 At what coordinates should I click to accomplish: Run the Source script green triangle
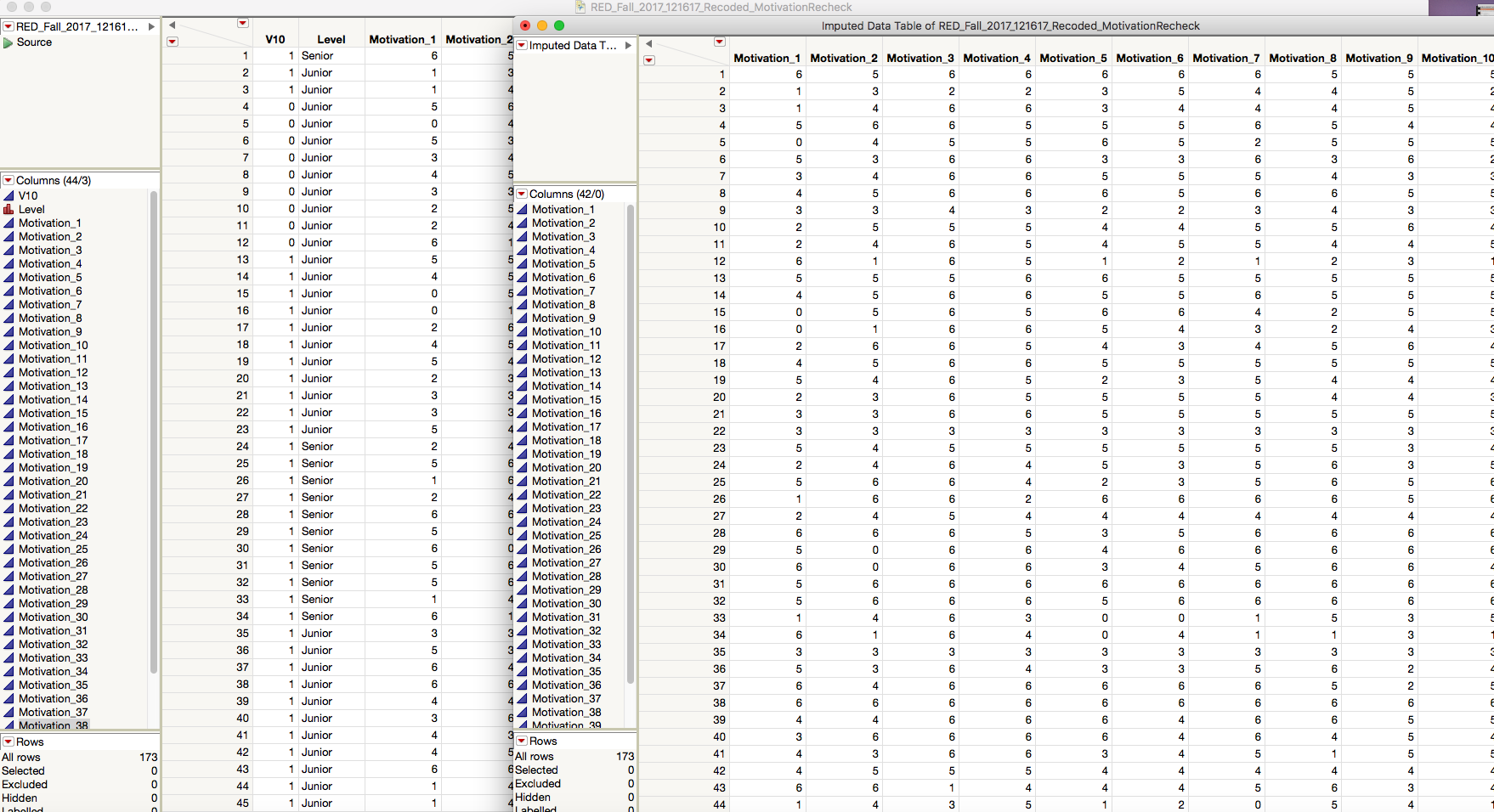pyautogui.click(x=8, y=42)
